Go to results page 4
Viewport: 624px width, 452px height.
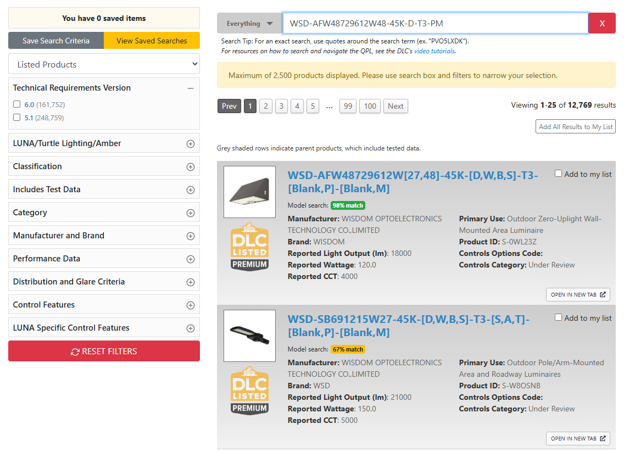coord(297,106)
